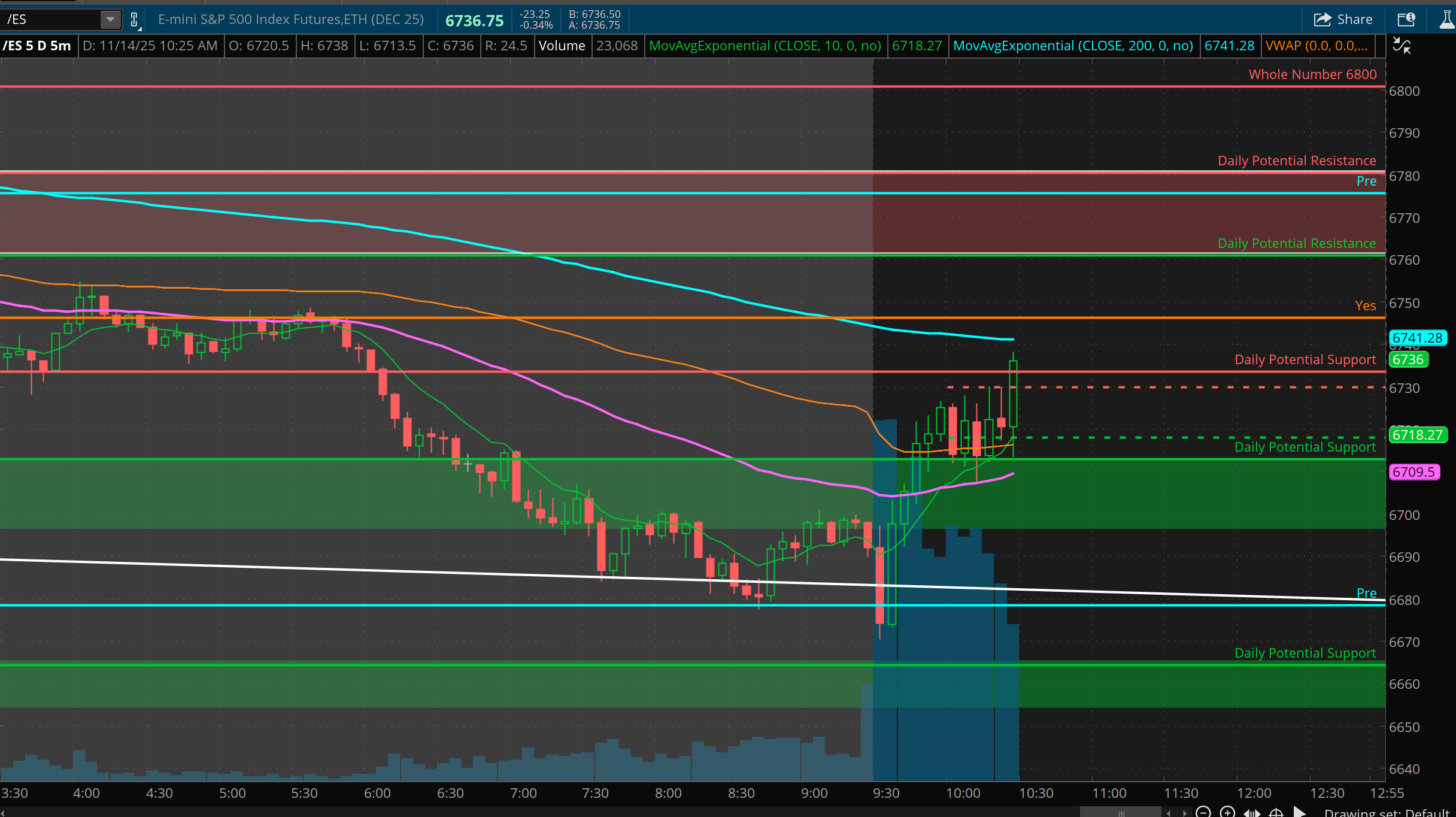Click the Volume label in header
Screen dimensions: 1456x817
coord(561,46)
